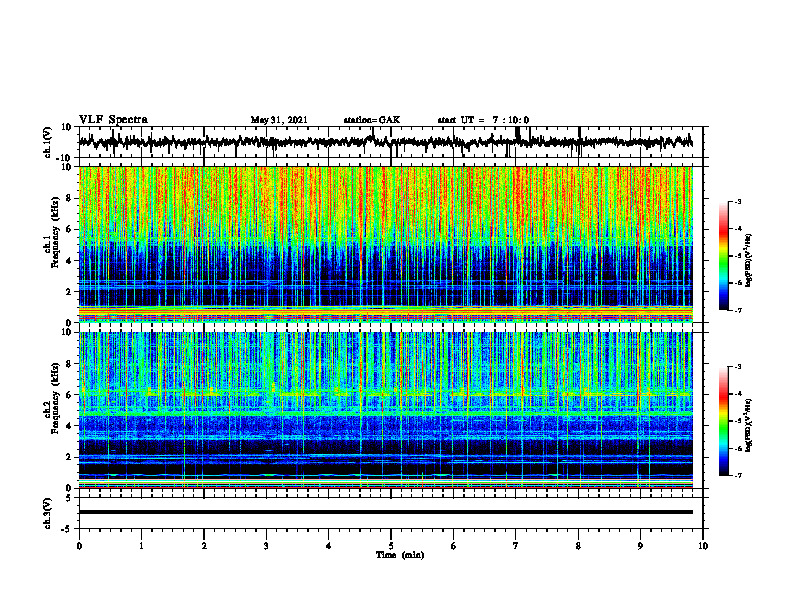Image resolution: width=792 pixels, height=612 pixels.
Task: Click the "5" tick on ch.3(V) axis
Action: [x=70, y=498]
